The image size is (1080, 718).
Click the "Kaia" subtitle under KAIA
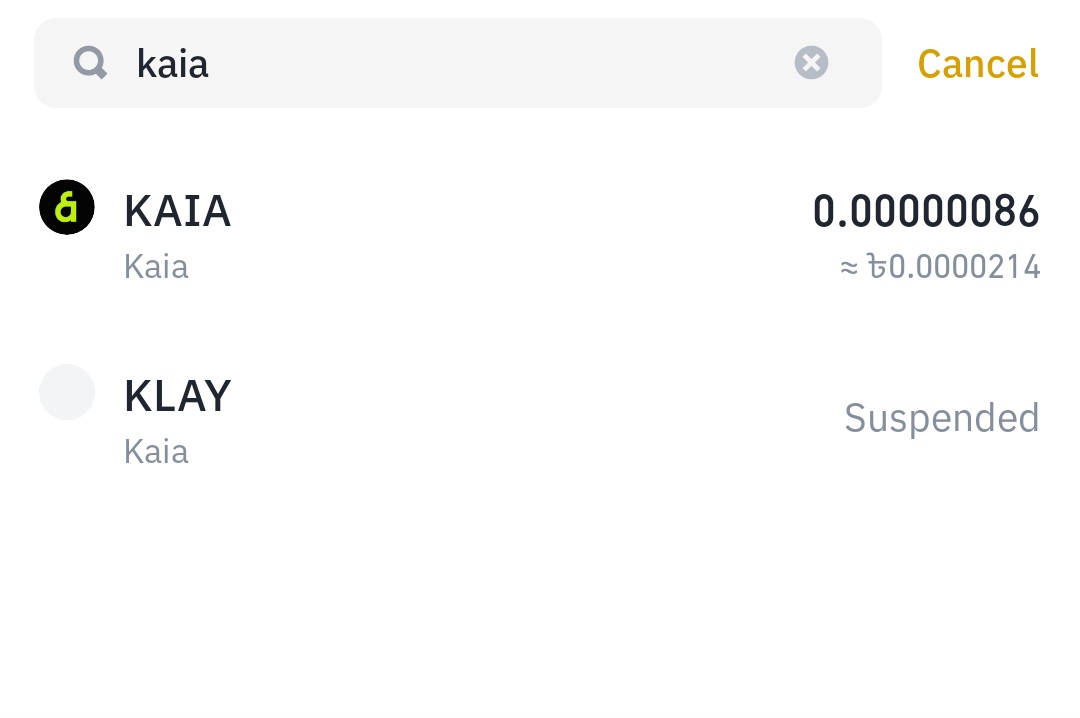pyautogui.click(x=156, y=267)
